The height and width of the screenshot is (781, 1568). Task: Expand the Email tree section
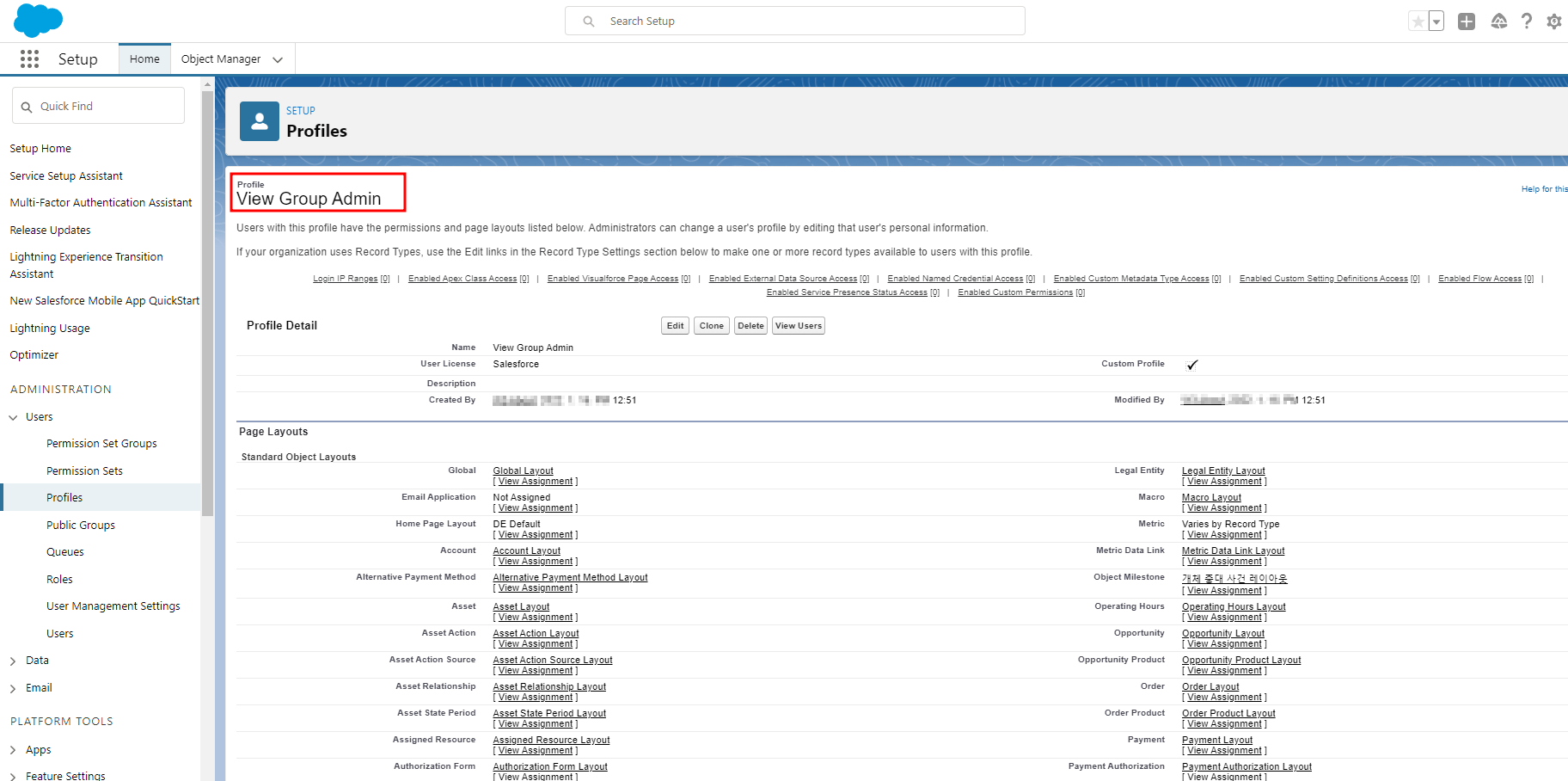point(13,688)
